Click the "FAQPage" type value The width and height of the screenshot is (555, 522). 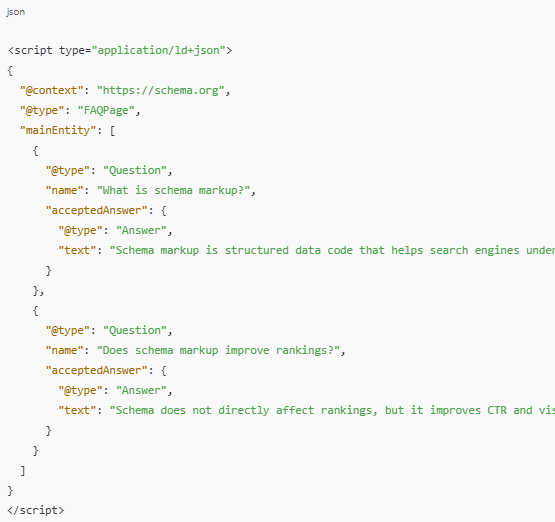click(x=106, y=110)
